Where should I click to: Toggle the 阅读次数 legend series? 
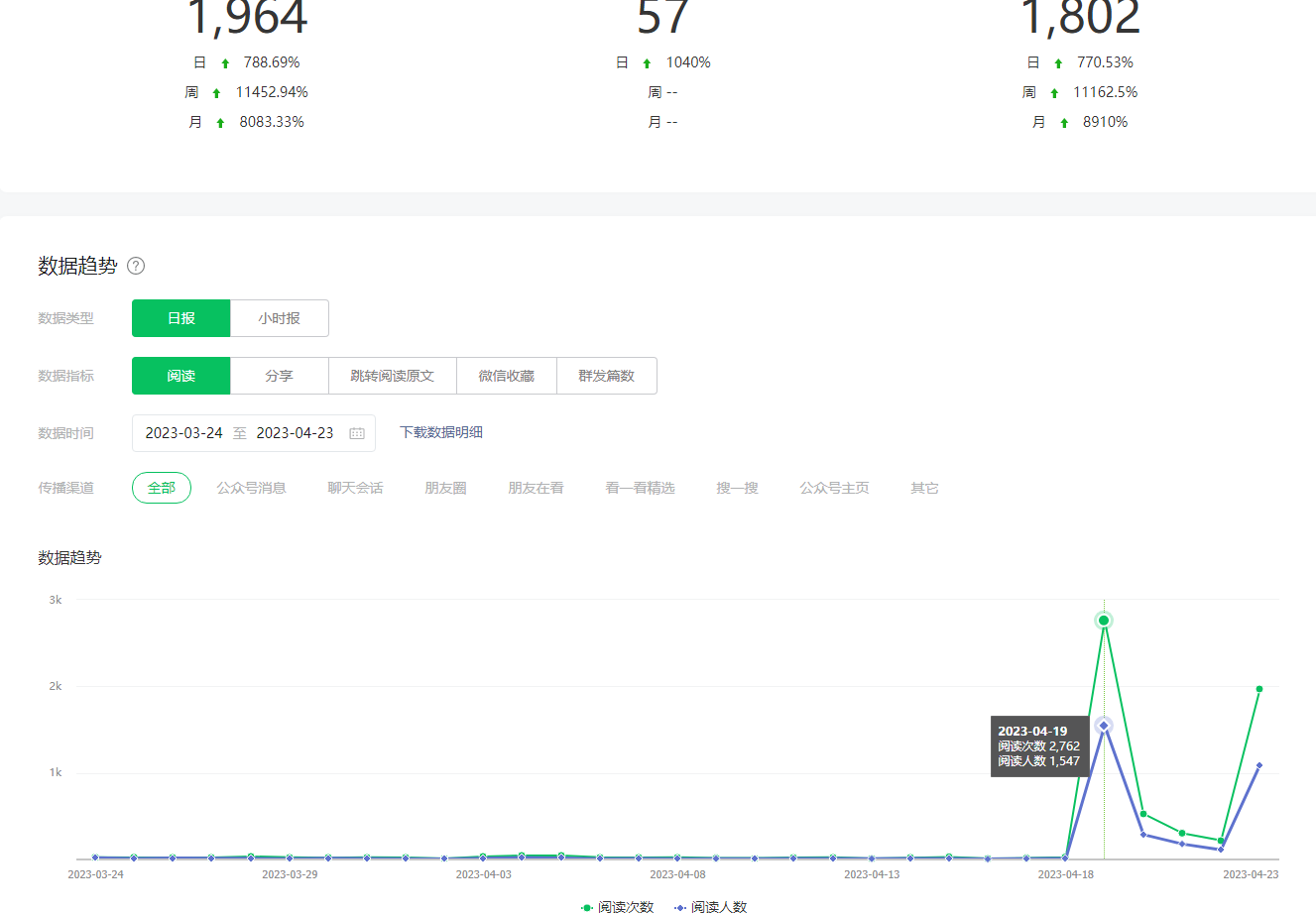coord(617,907)
